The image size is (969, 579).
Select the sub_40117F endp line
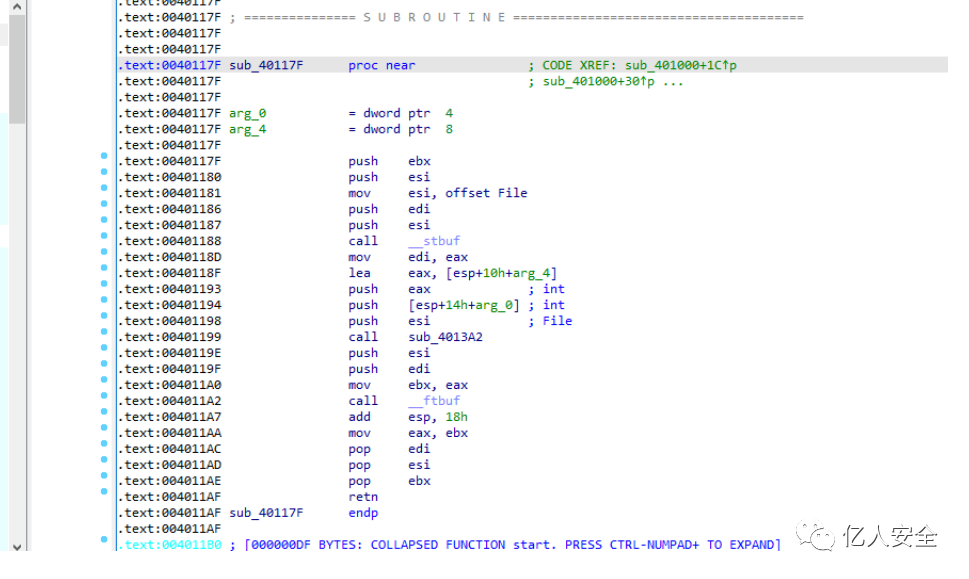(303, 513)
